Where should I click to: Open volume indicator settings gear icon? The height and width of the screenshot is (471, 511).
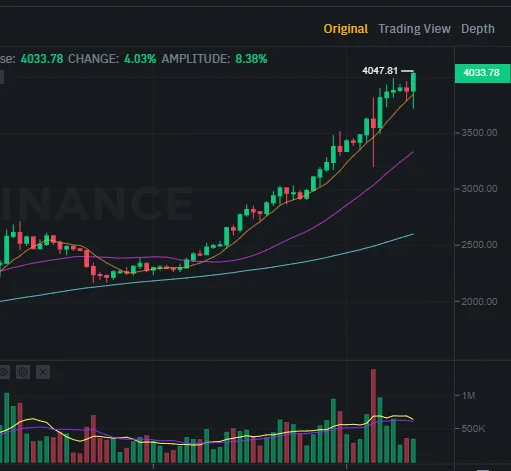click(x=23, y=372)
